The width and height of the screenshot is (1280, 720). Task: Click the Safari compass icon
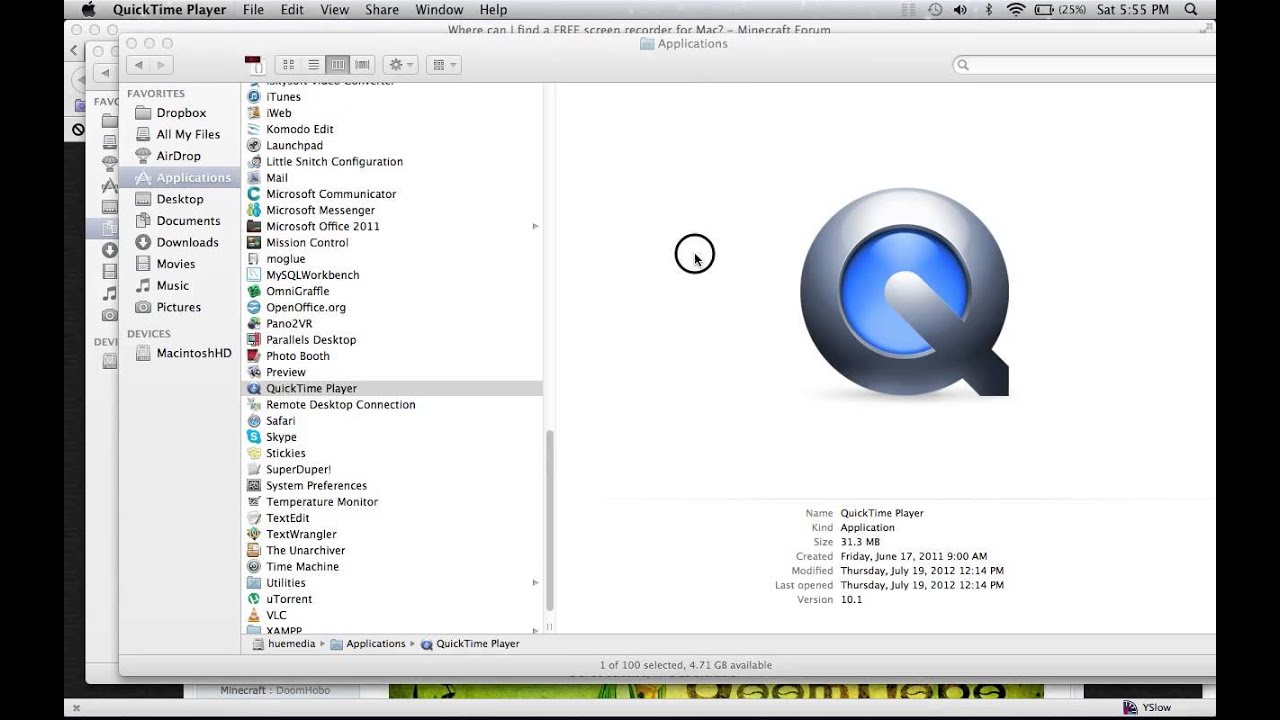tap(254, 421)
